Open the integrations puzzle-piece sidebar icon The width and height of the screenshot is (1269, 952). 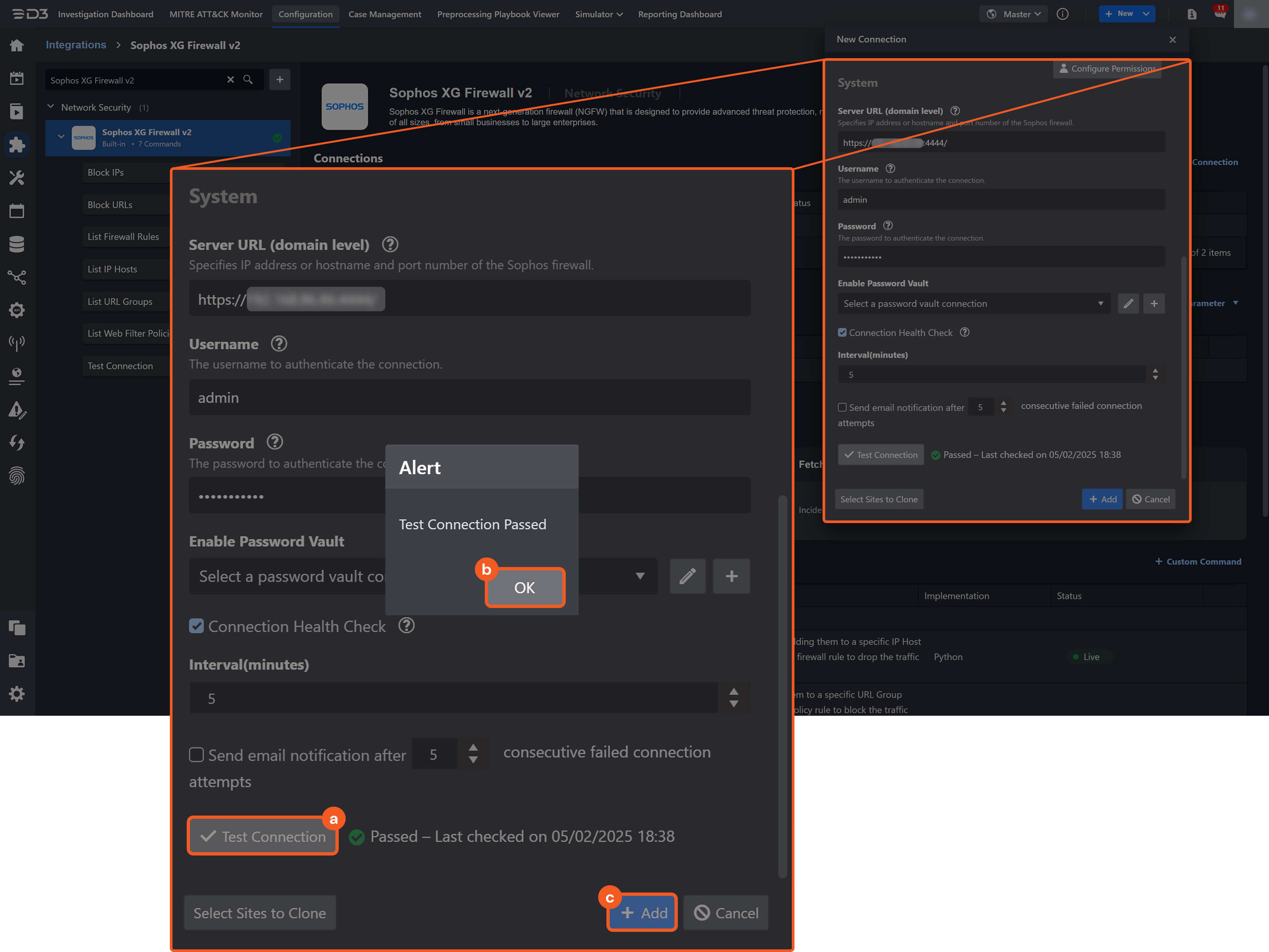click(17, 144)
